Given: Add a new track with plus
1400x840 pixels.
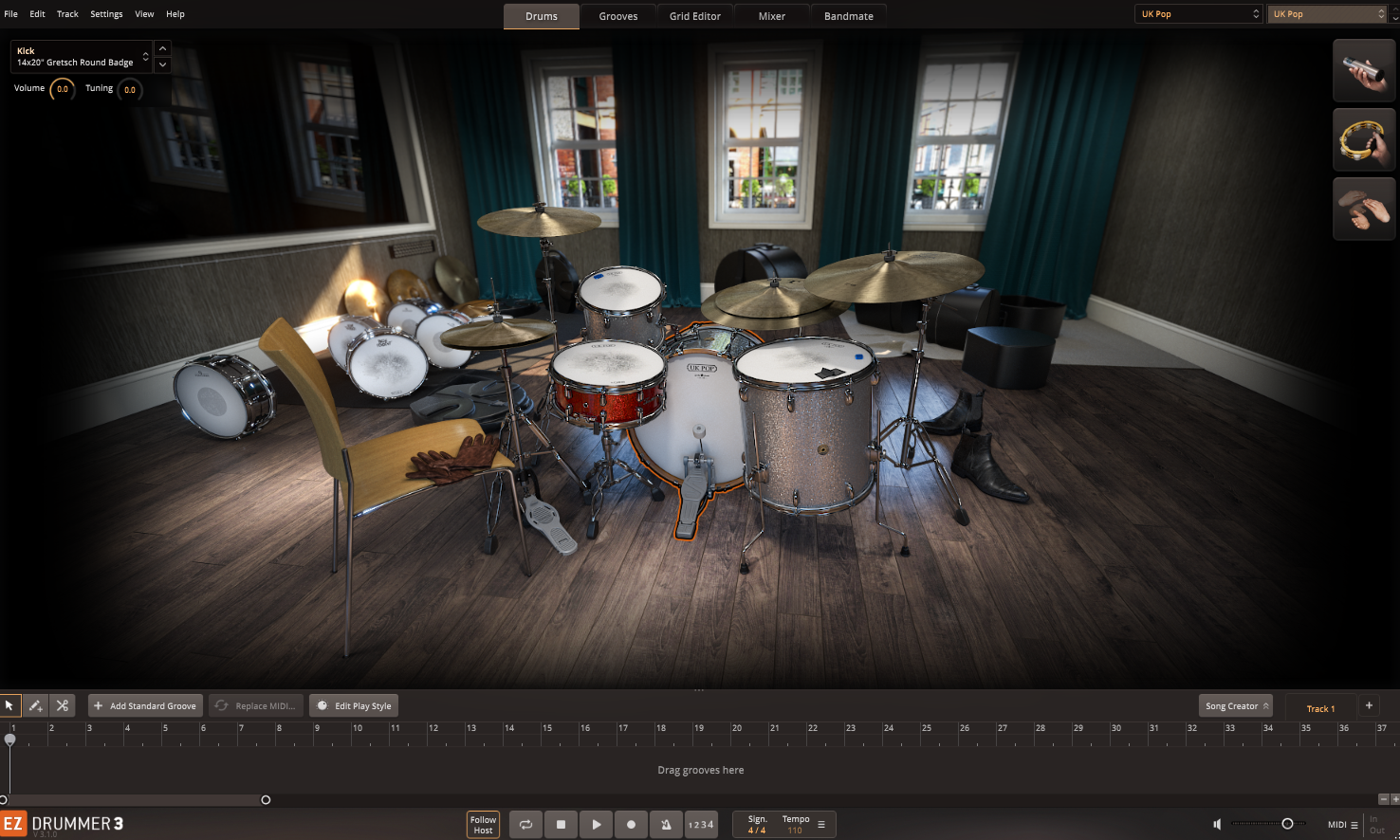Looking at the screenshot, I should (x=1369, y=705).
